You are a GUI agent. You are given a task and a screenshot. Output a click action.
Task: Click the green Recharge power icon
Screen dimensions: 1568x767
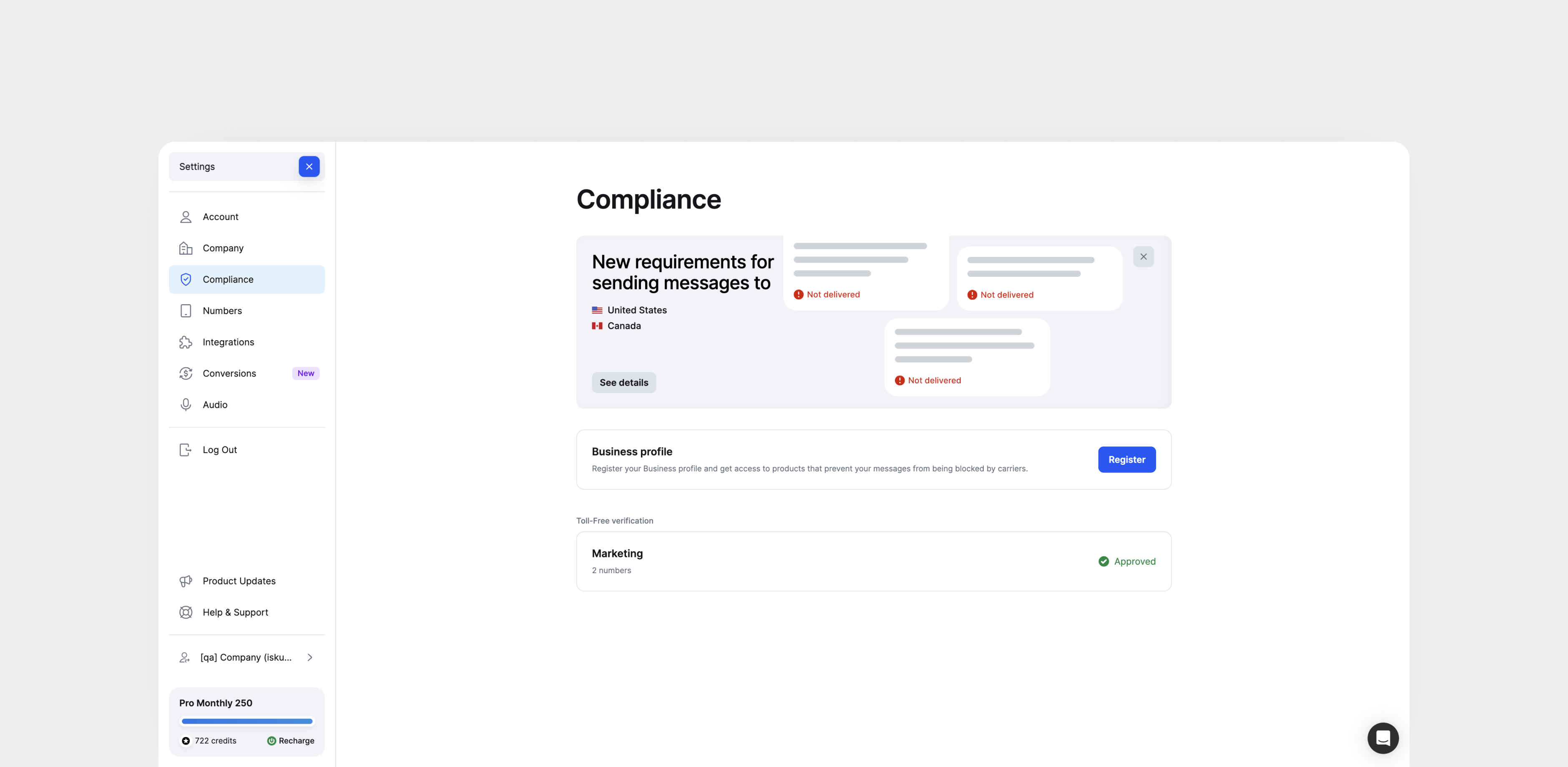click(x=271, y=741)
